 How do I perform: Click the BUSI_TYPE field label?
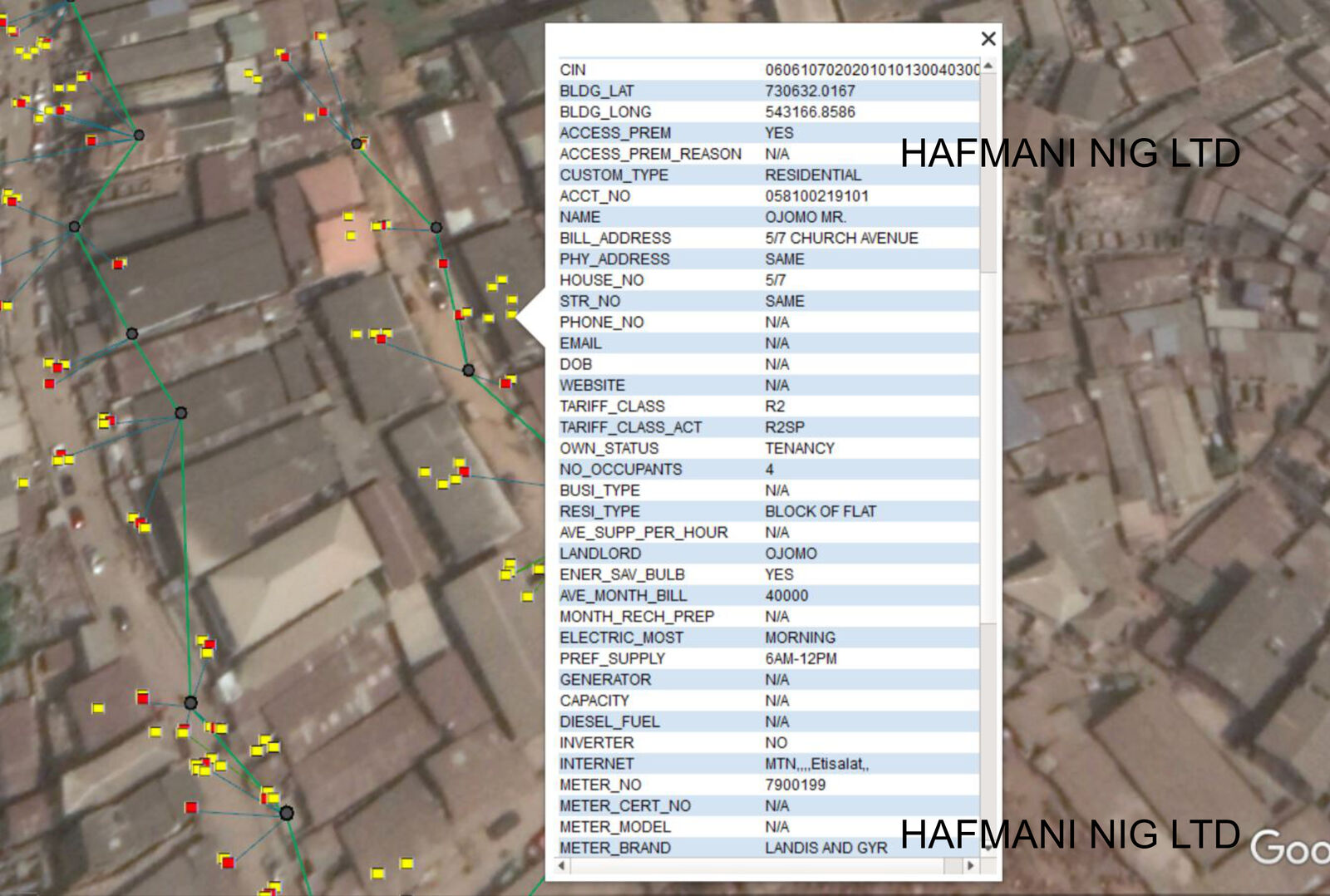pyautogui.click(x=599, y=490)
